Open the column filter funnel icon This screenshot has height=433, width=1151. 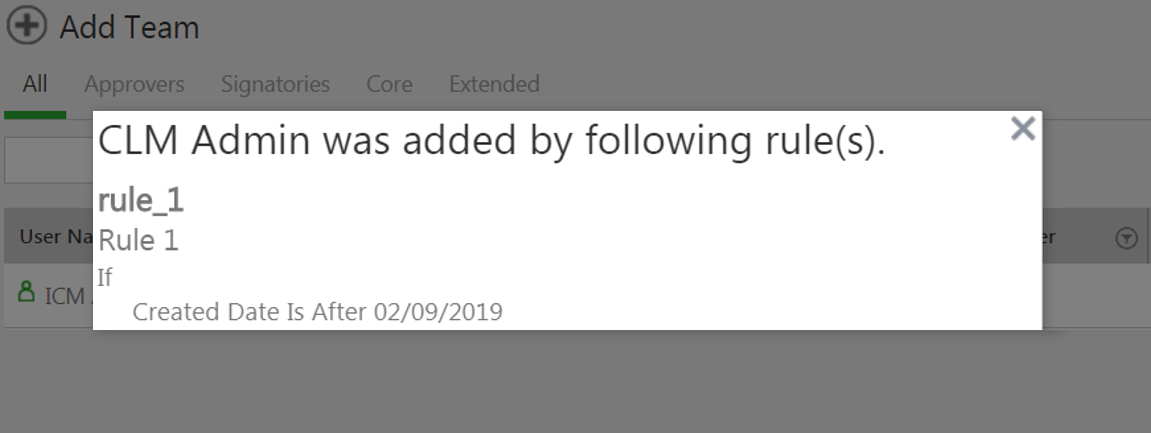pyautogui.click(x=1126, y=238)
